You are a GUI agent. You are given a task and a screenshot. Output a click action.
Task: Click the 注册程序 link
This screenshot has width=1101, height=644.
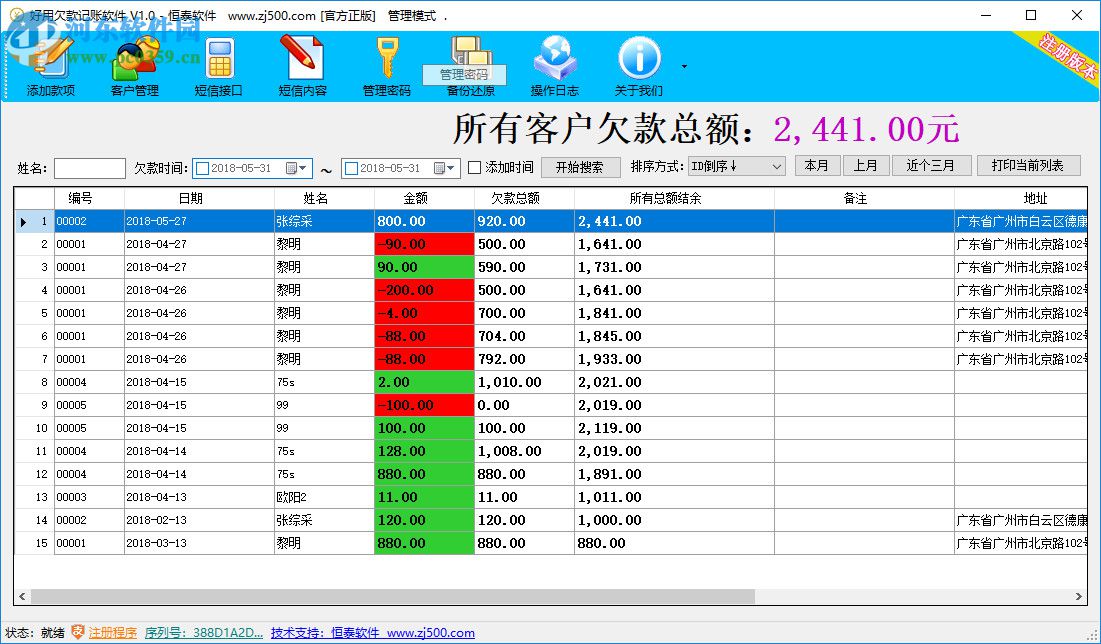point(112,633)
